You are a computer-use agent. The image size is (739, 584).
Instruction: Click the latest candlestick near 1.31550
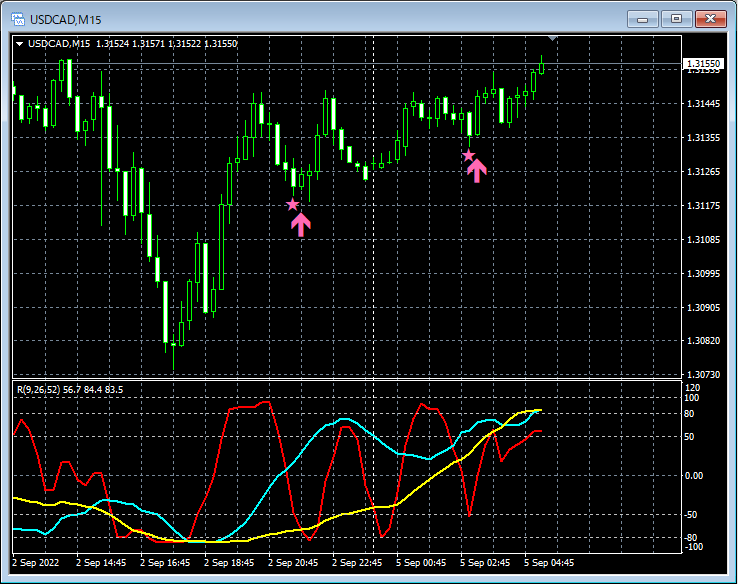[542, 66]
